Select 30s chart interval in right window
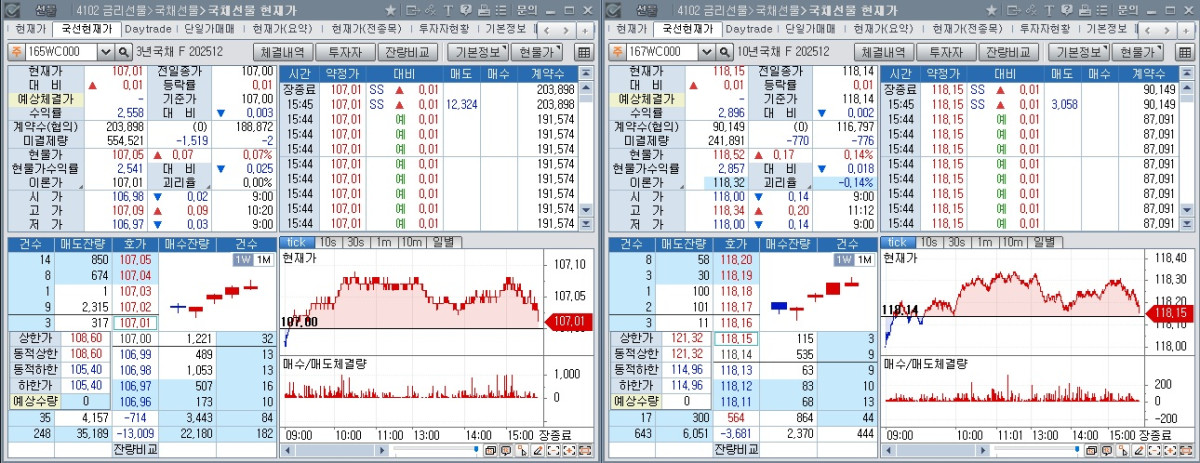Screen dimensions: 1200x463 tap(957, 242)
